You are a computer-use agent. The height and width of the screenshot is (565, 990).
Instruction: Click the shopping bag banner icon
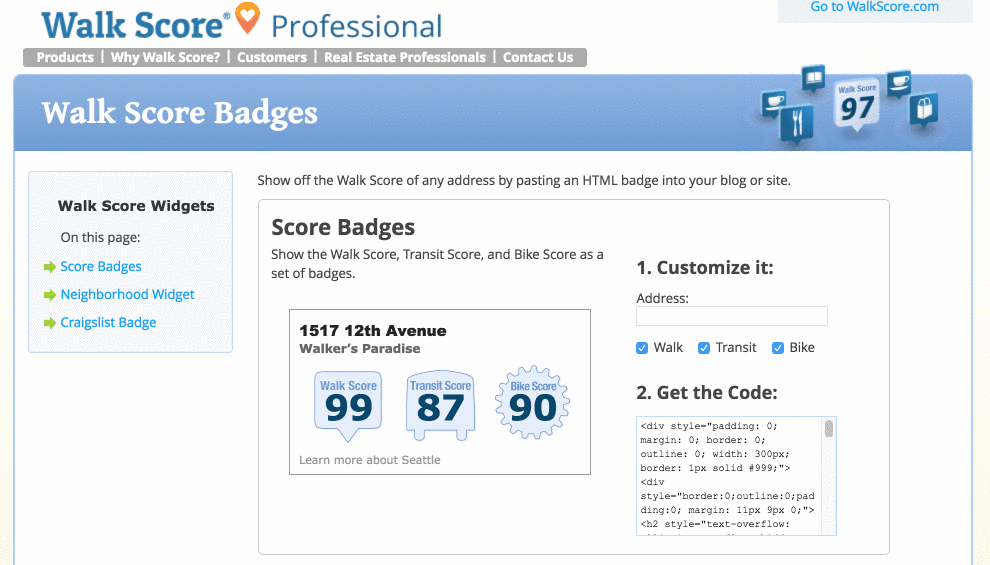pos(924,109)
